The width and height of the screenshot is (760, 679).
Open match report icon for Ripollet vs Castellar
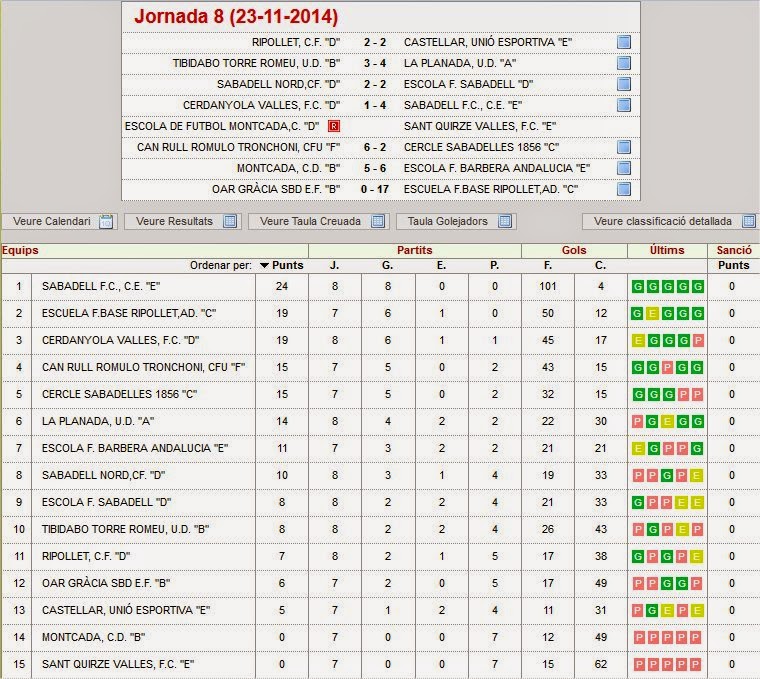624,42
